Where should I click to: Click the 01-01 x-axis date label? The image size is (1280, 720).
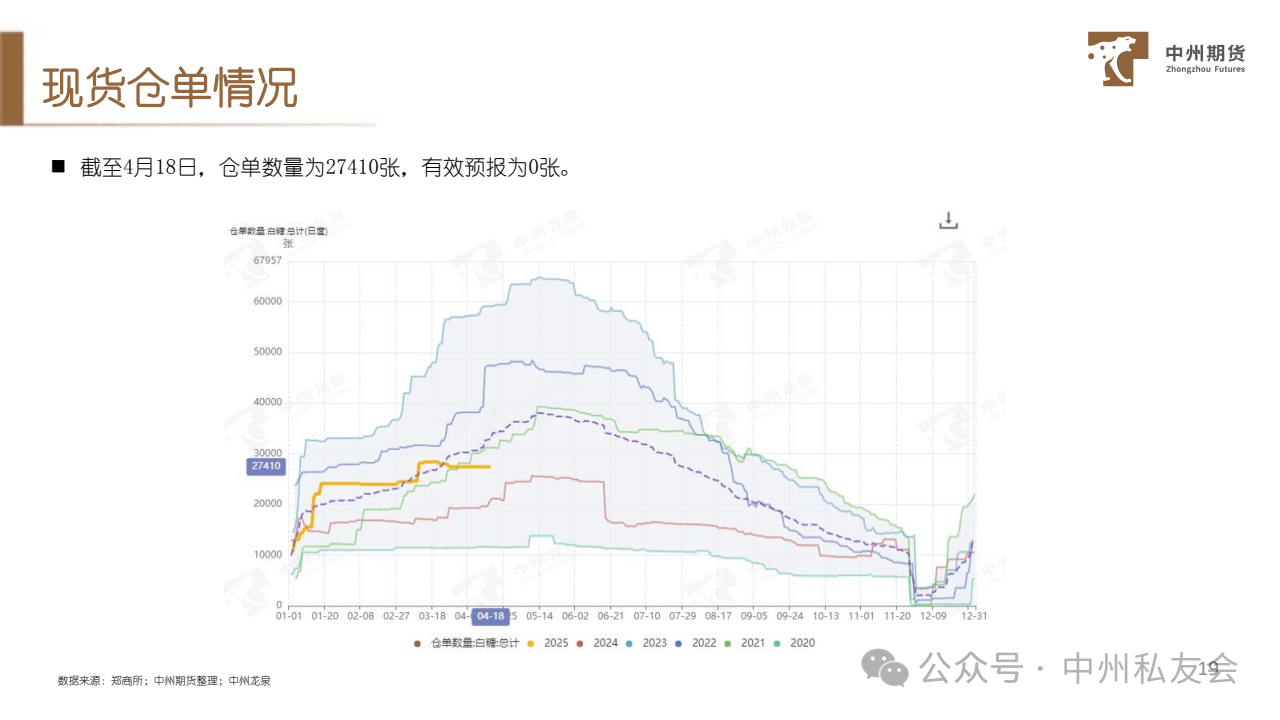click(288, 617)
